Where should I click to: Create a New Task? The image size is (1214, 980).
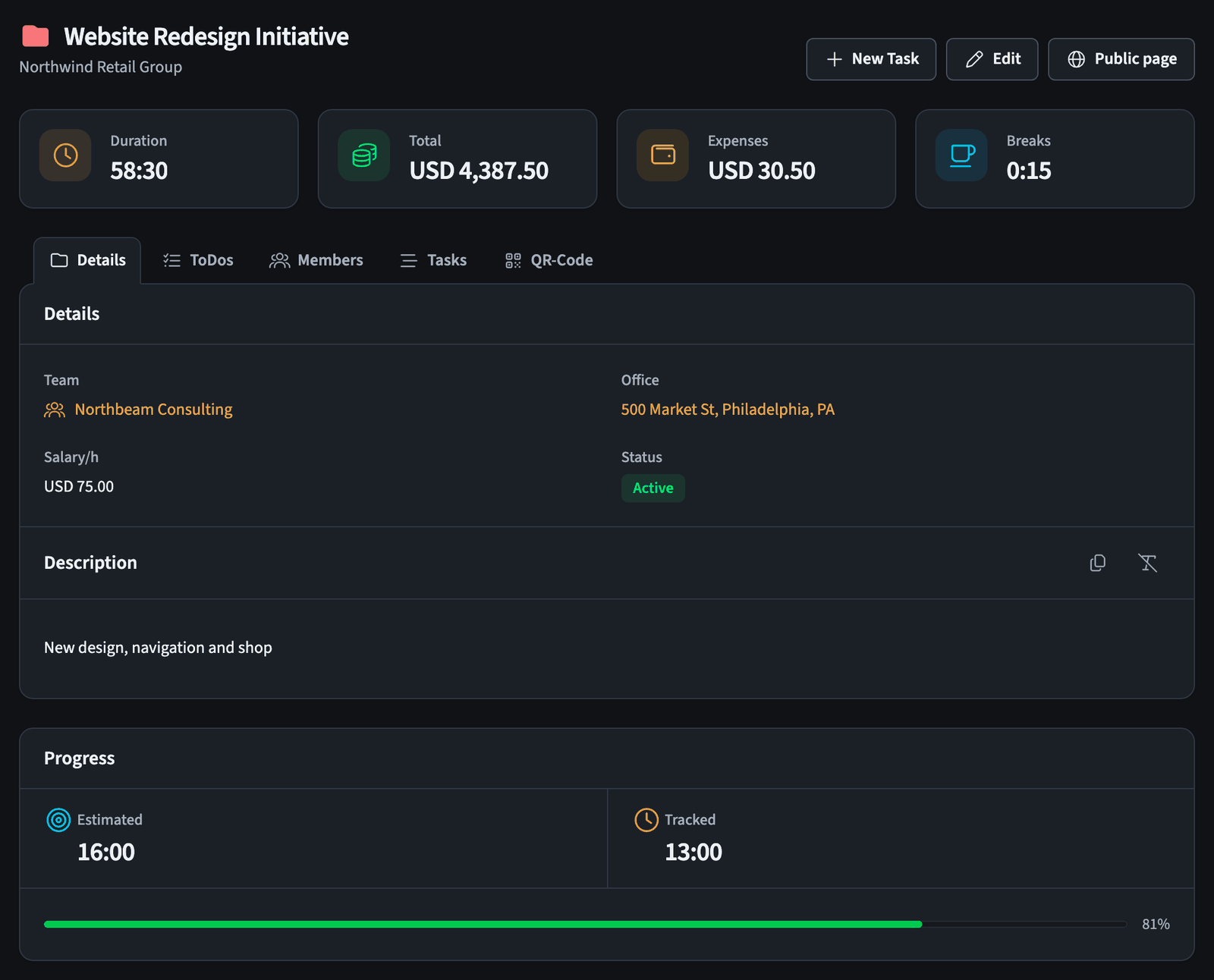(871, 59)
